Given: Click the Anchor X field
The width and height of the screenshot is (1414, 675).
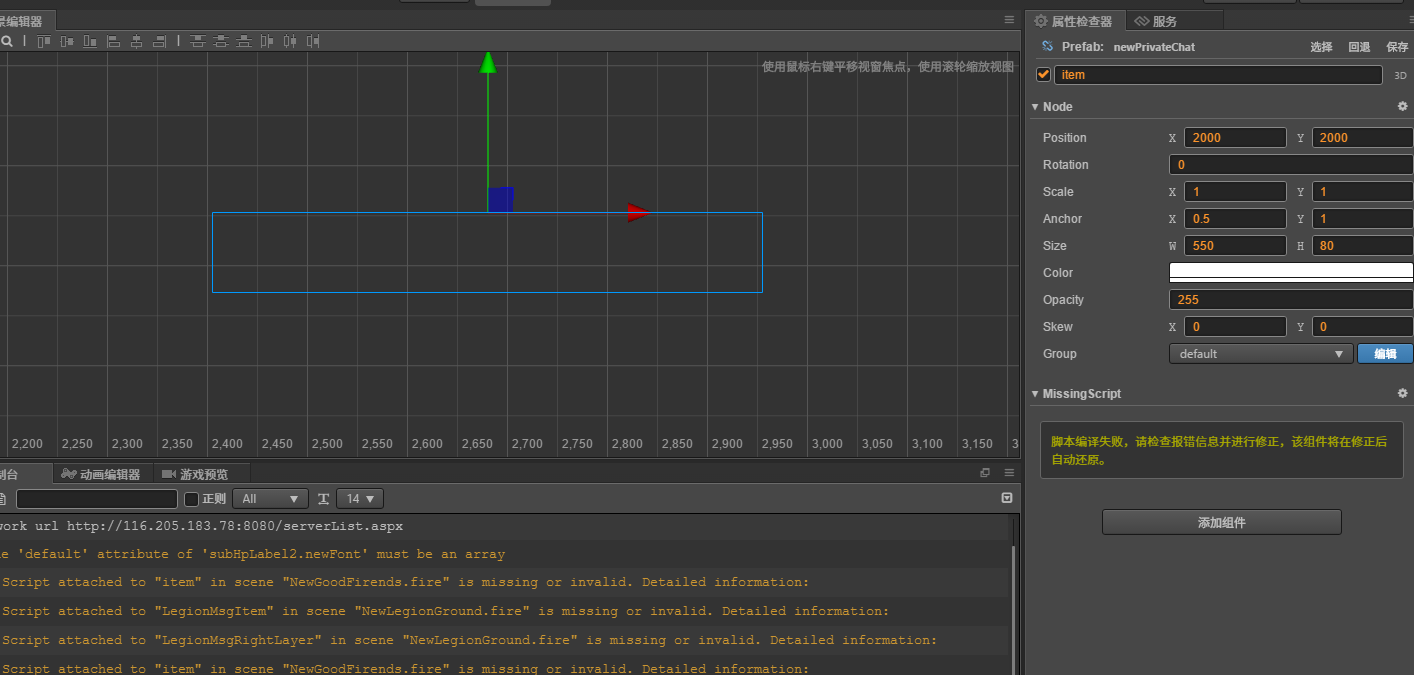Looking at the screenshot, I should 1235,219.
